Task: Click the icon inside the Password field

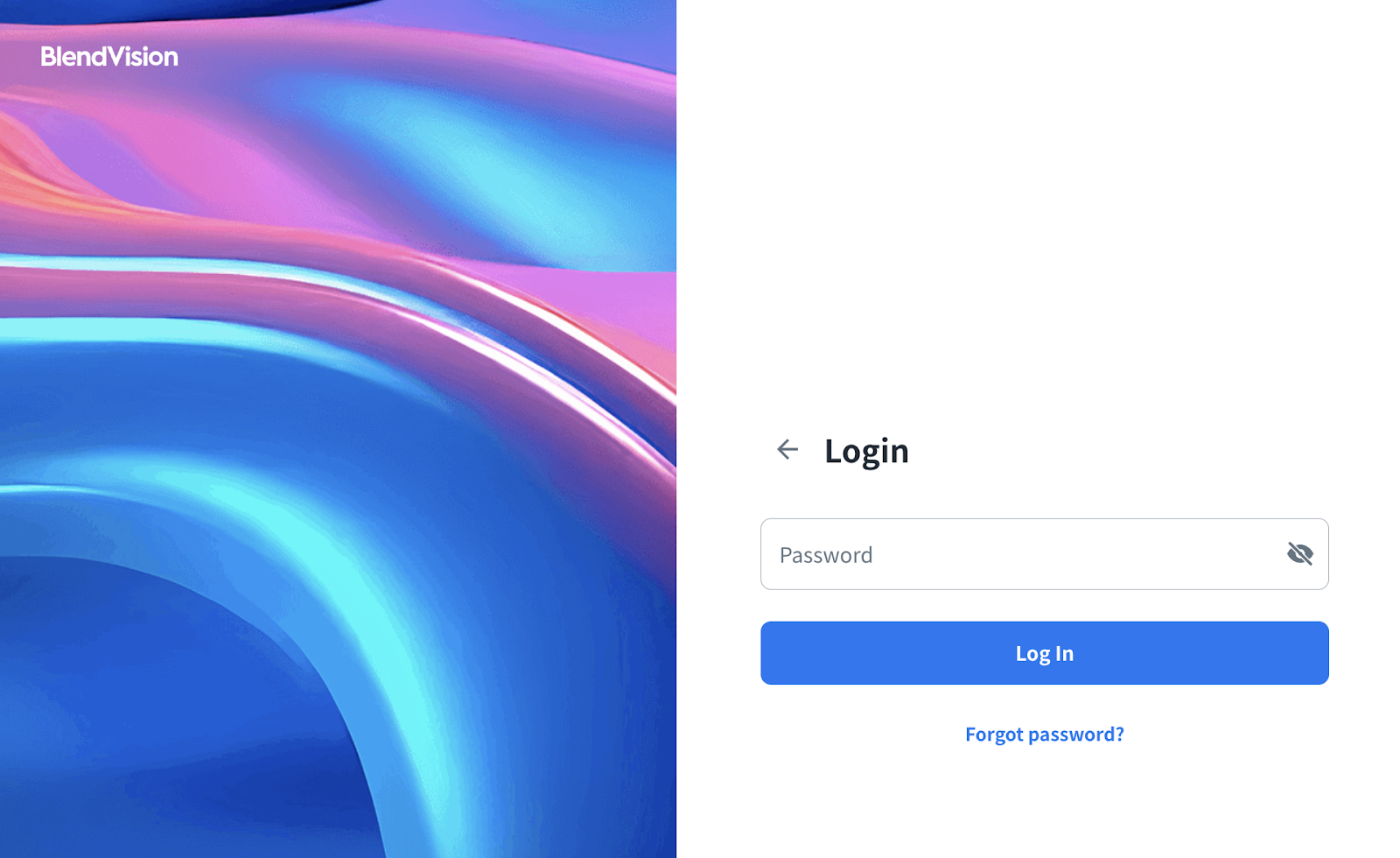Action: pyautogui.click(x=1299, y=553)
